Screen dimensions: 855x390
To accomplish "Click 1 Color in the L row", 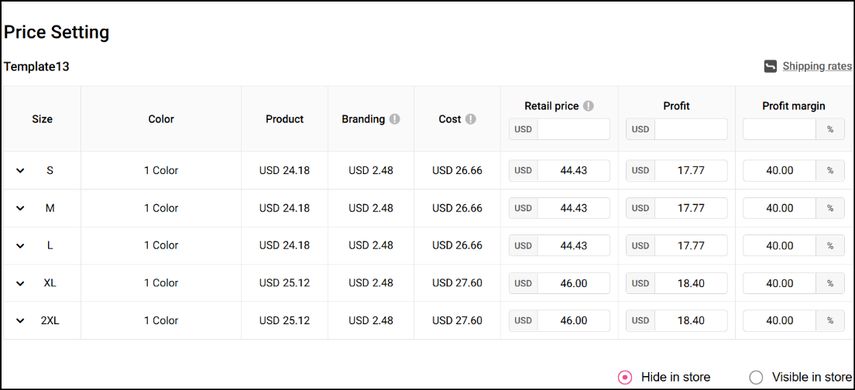I will [x=161, y=246].
